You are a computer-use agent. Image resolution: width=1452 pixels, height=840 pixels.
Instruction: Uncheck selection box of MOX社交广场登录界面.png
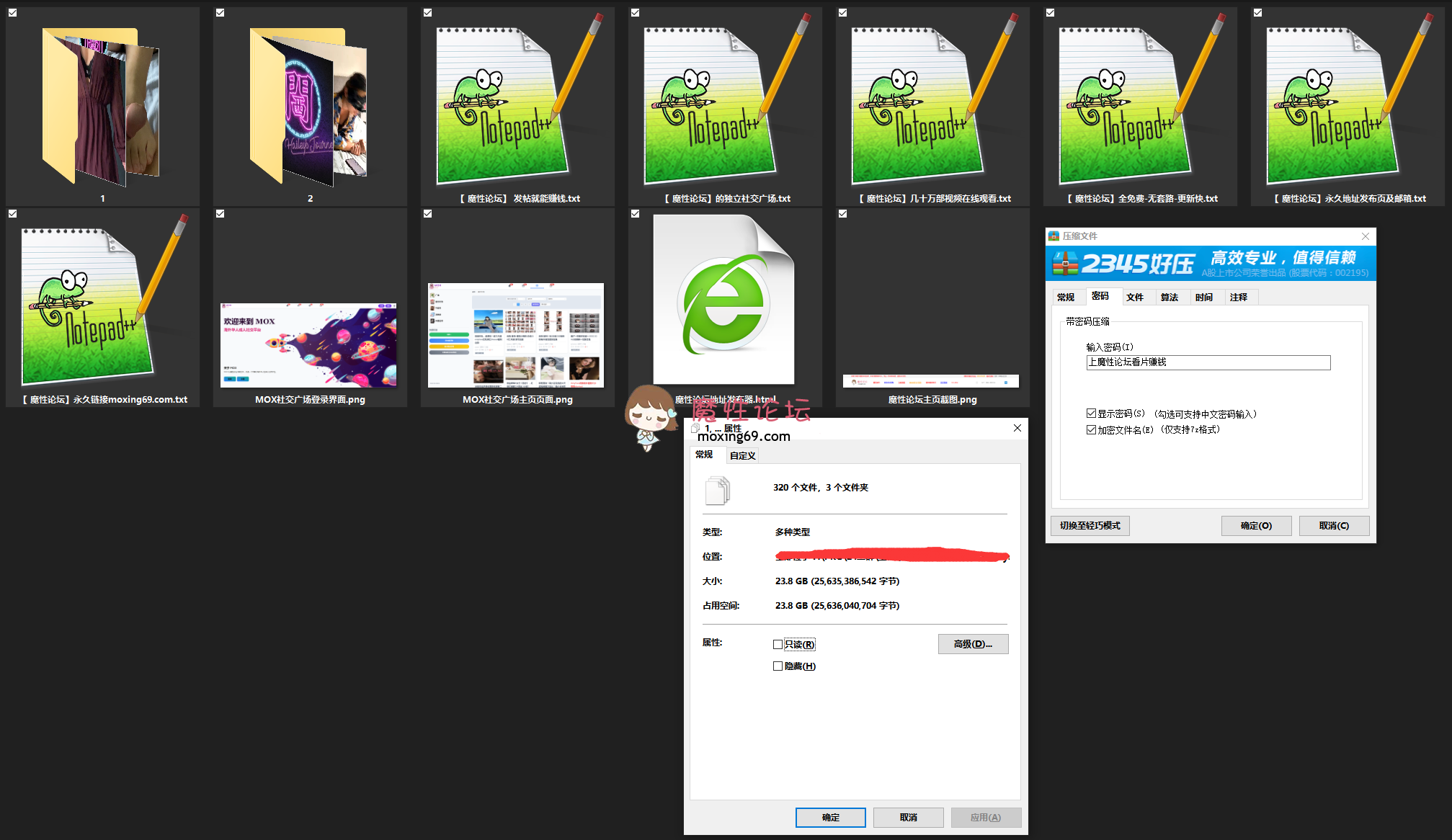point(221,213)
